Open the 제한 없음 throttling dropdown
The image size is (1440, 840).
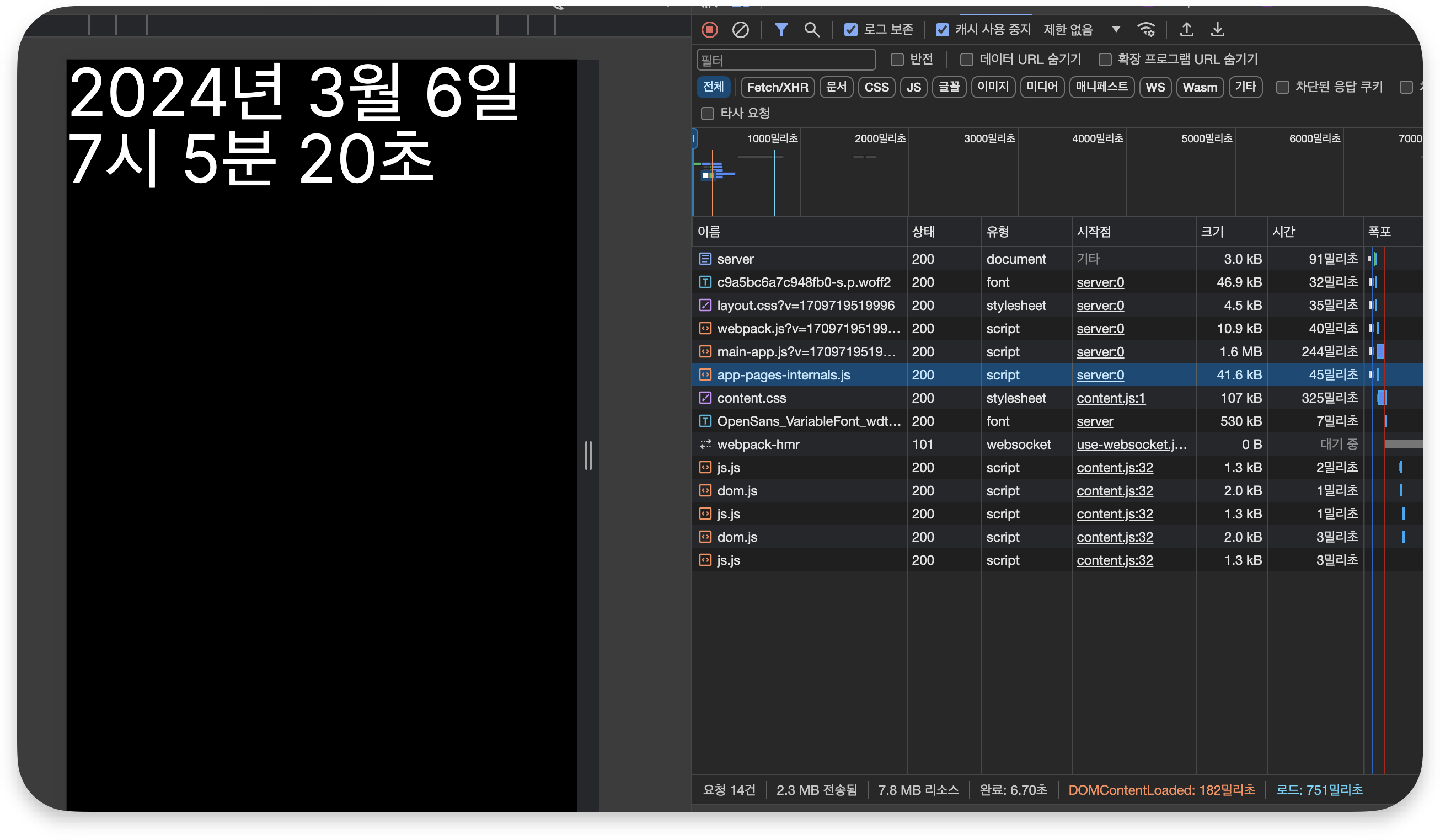coord(1082,30)
